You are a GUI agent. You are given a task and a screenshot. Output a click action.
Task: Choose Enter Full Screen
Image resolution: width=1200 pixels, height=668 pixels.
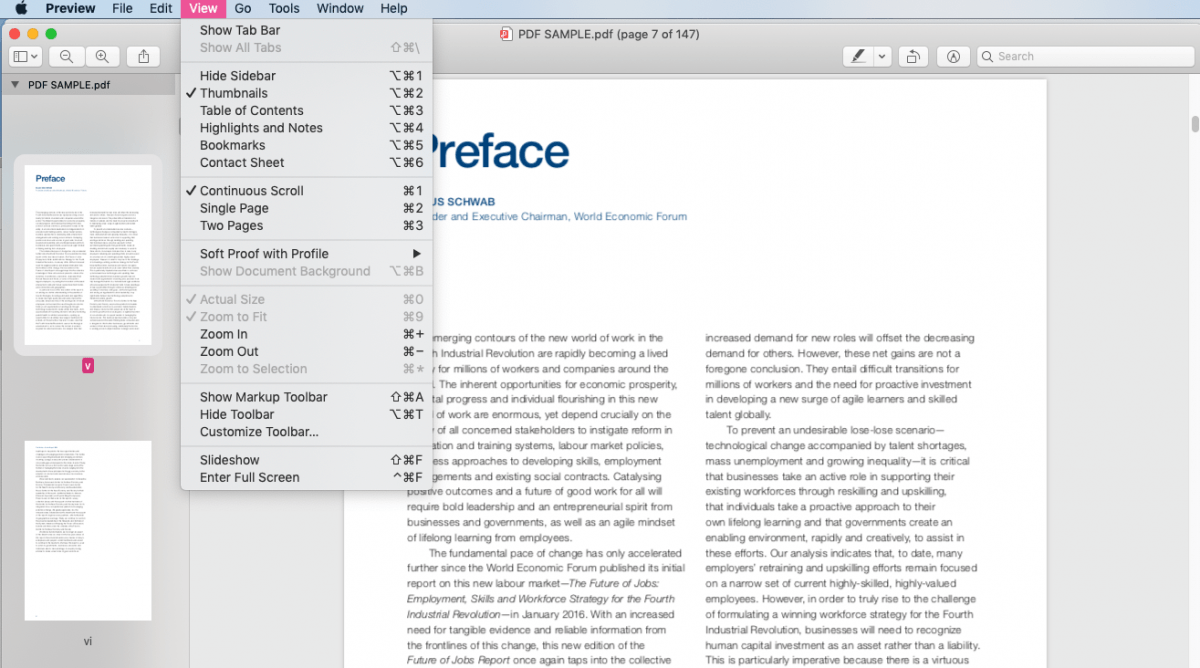pos(307,477)
